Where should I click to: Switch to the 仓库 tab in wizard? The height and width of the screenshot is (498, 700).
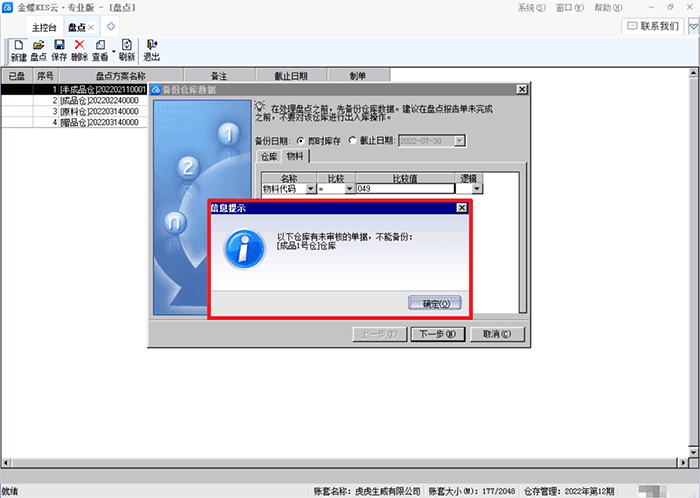point(269,157)
